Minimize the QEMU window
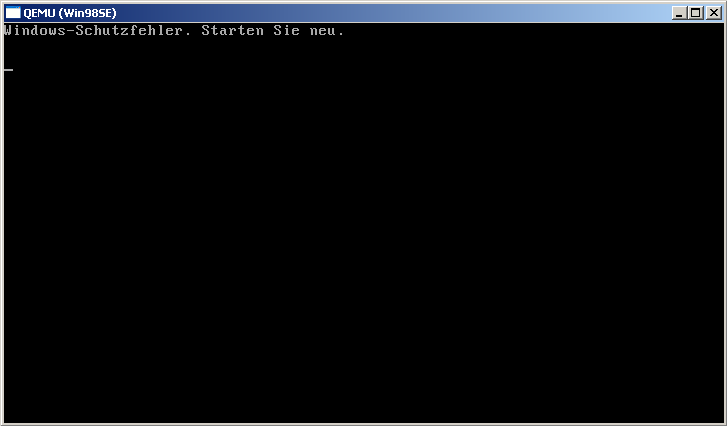Viewport: 727px width, 426px height. coord(679,13)
